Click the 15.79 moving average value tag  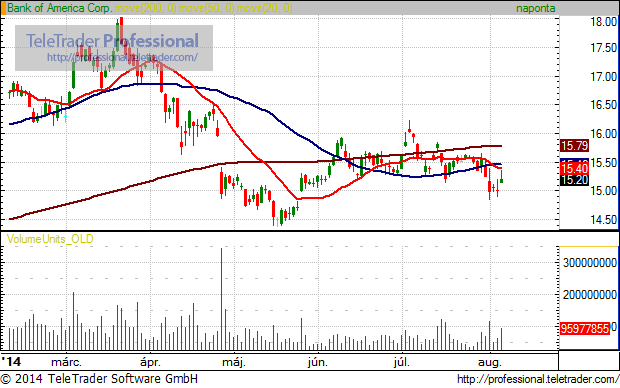pyautogui.click(x=575, y=146)
